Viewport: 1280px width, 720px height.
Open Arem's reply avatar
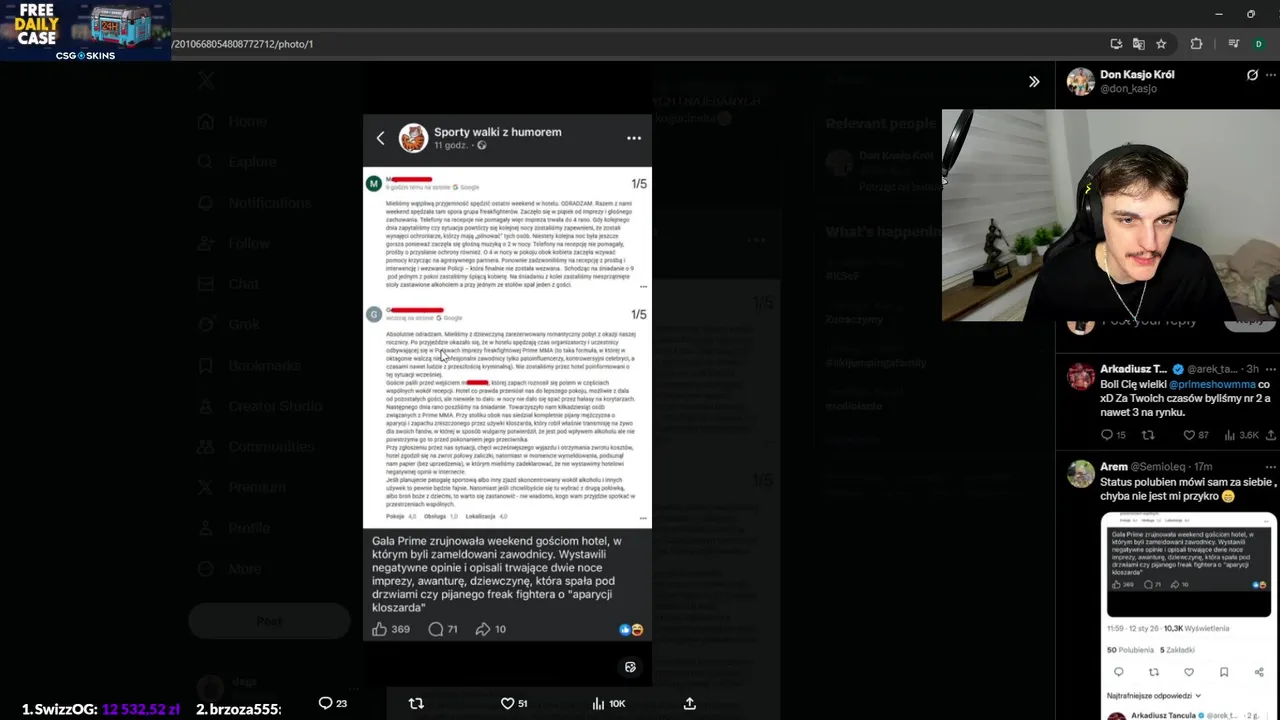coord(1080,473)
